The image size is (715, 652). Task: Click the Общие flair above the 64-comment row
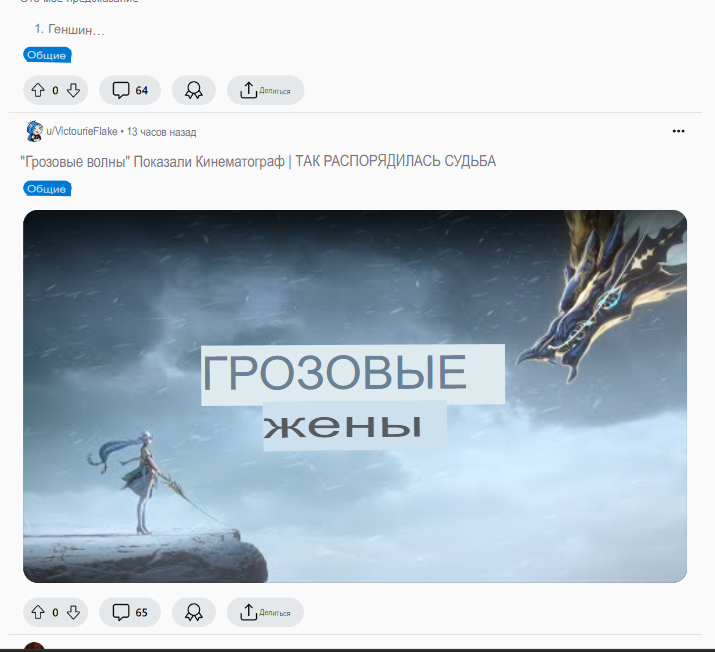pos(47,55)
